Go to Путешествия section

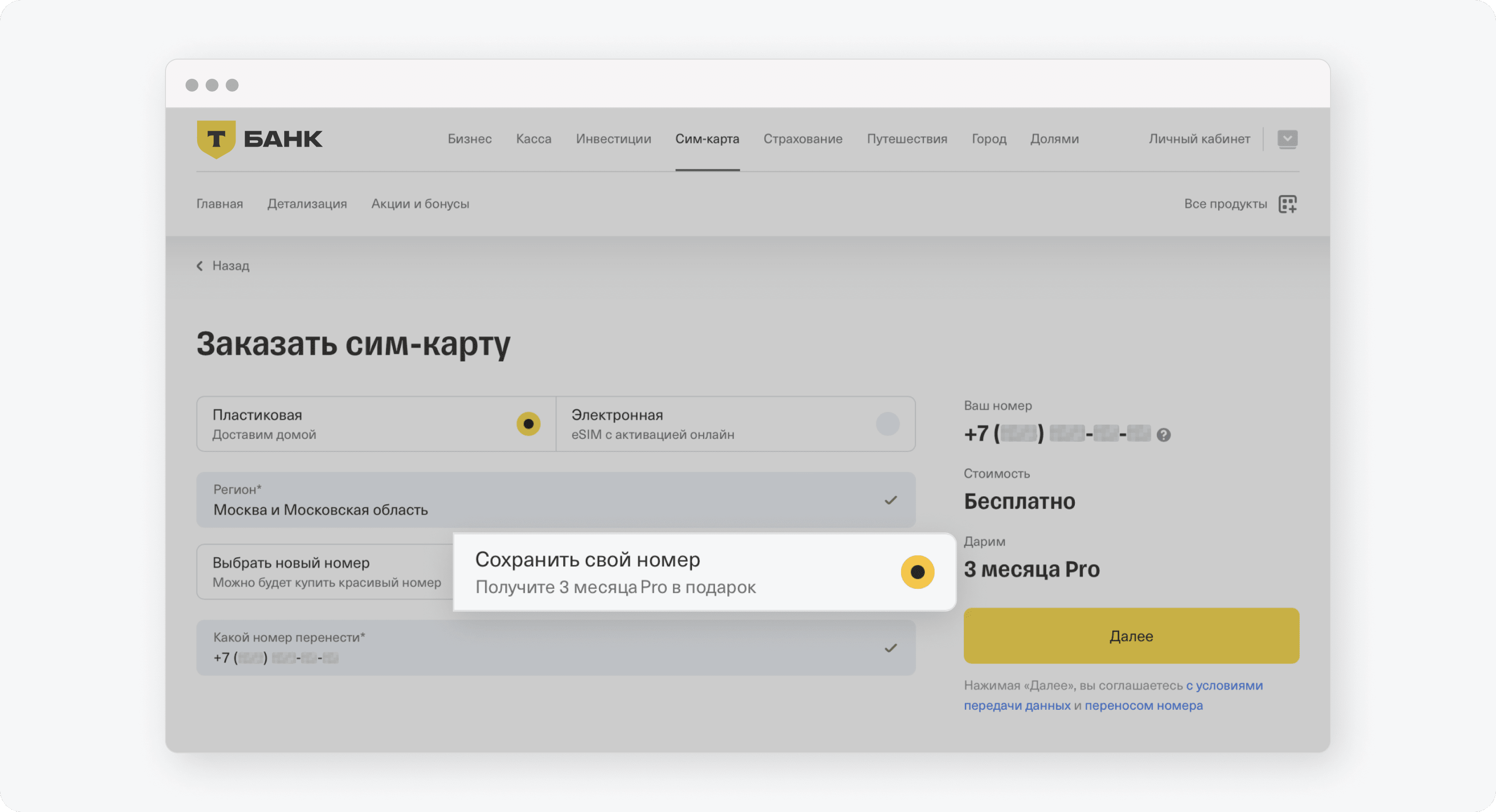(x=907, y=139)
